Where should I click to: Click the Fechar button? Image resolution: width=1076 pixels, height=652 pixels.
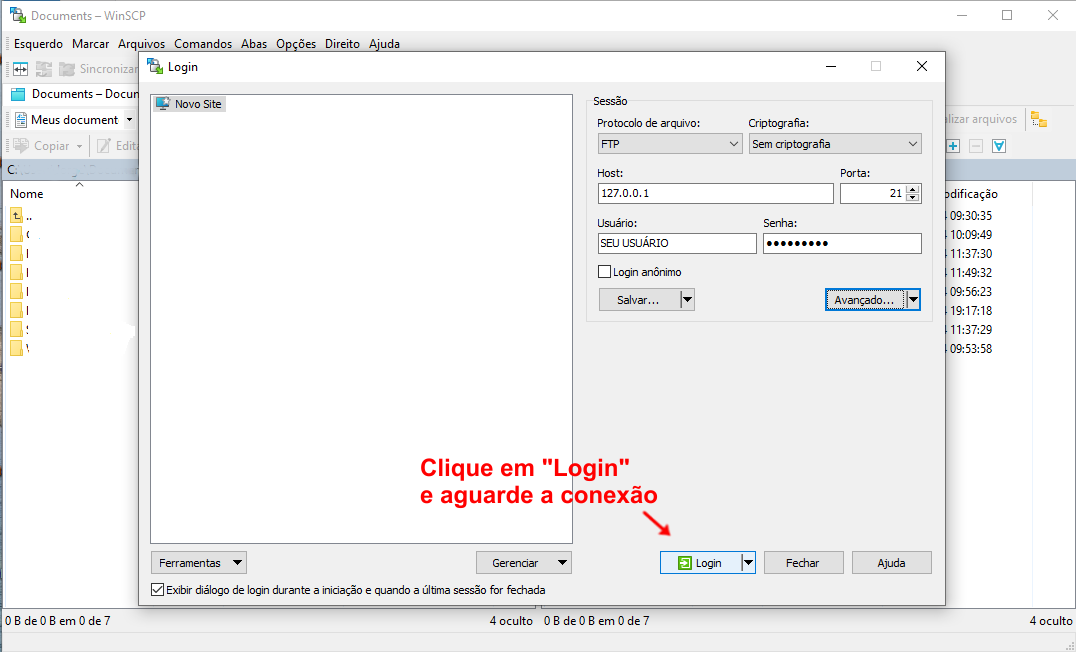(803, 563)
